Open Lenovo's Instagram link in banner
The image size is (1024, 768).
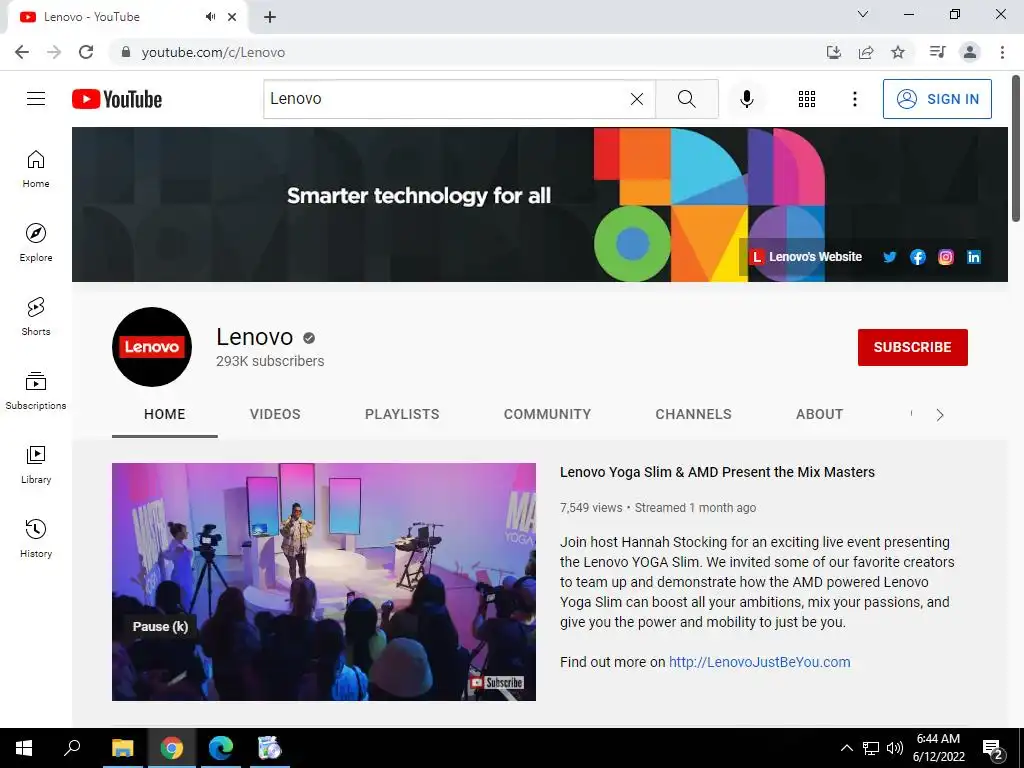(946, 257)
